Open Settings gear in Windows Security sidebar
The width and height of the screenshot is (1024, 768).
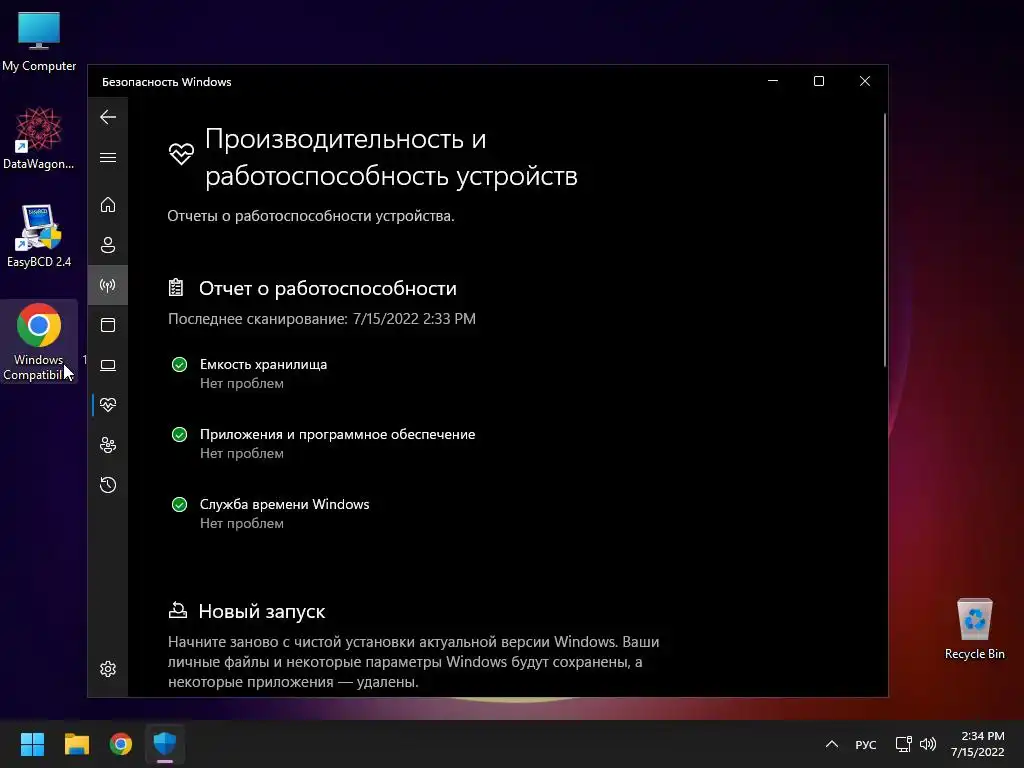pyautogui.click(x=108, y=669)
